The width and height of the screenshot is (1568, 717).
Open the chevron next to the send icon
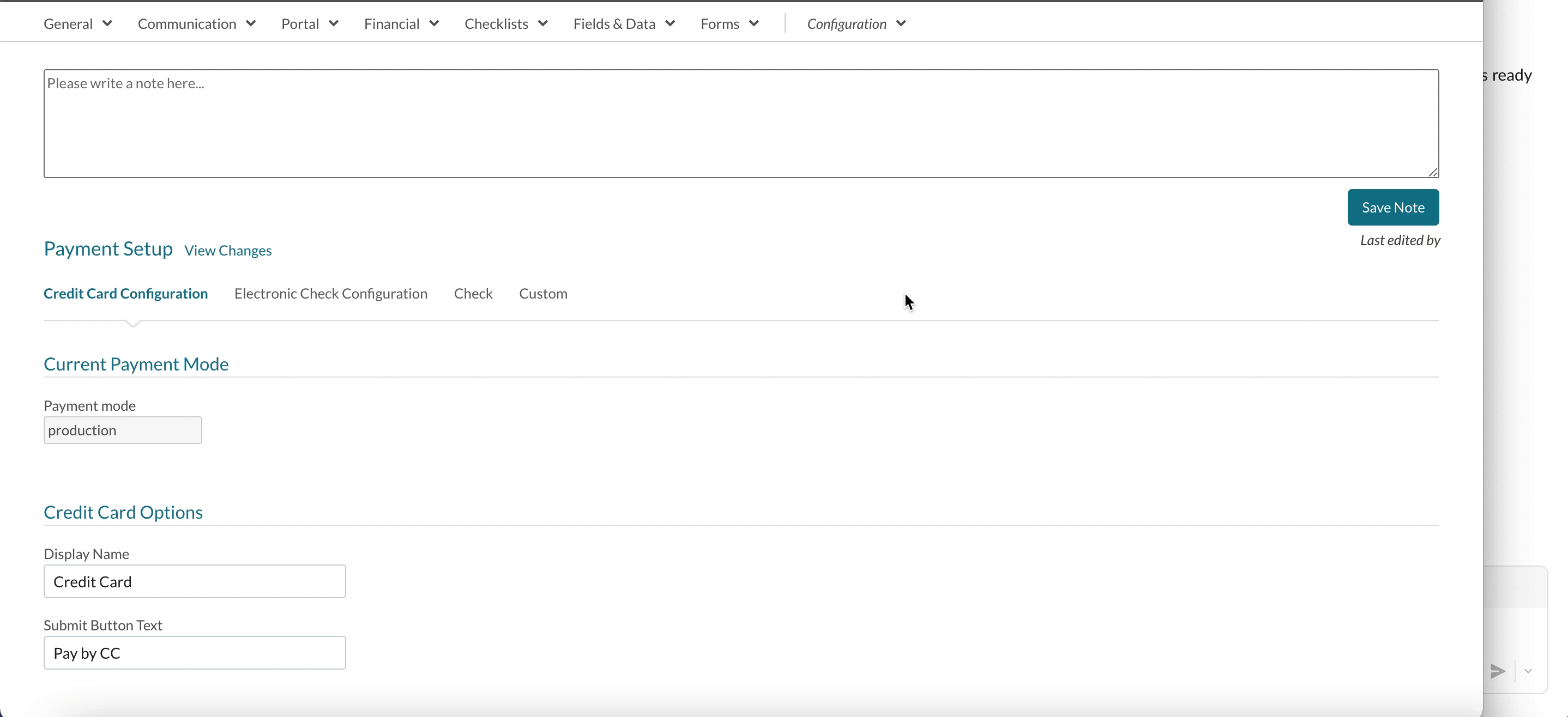click(1528, 671)
